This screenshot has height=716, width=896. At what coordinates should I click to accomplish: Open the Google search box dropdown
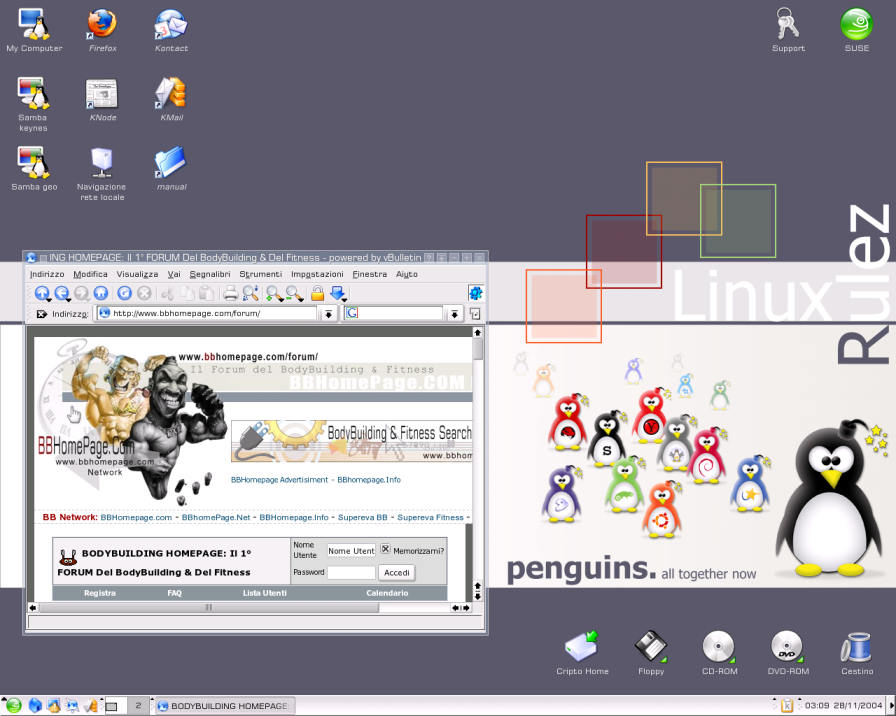click(x=454, y=314)
